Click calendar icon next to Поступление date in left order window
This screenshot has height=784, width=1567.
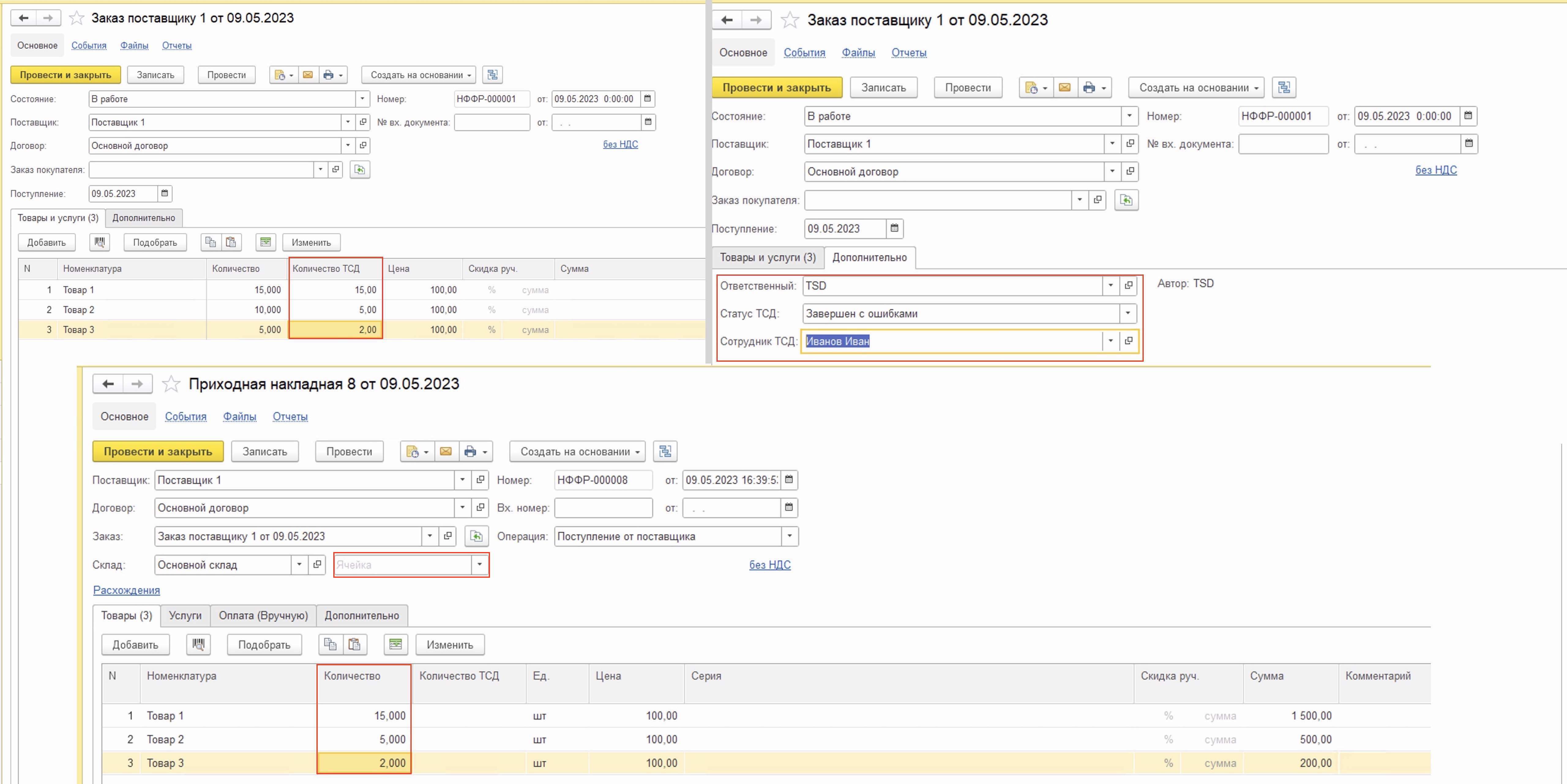[164, 193]
